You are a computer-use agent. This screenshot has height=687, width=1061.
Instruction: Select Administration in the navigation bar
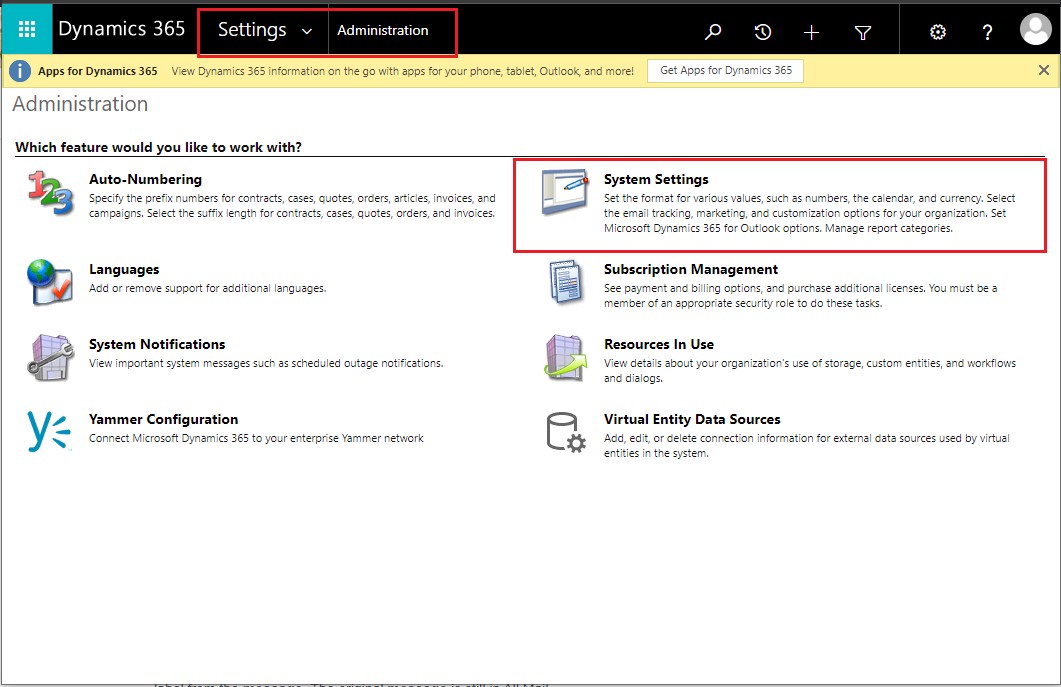pos(383,30)
